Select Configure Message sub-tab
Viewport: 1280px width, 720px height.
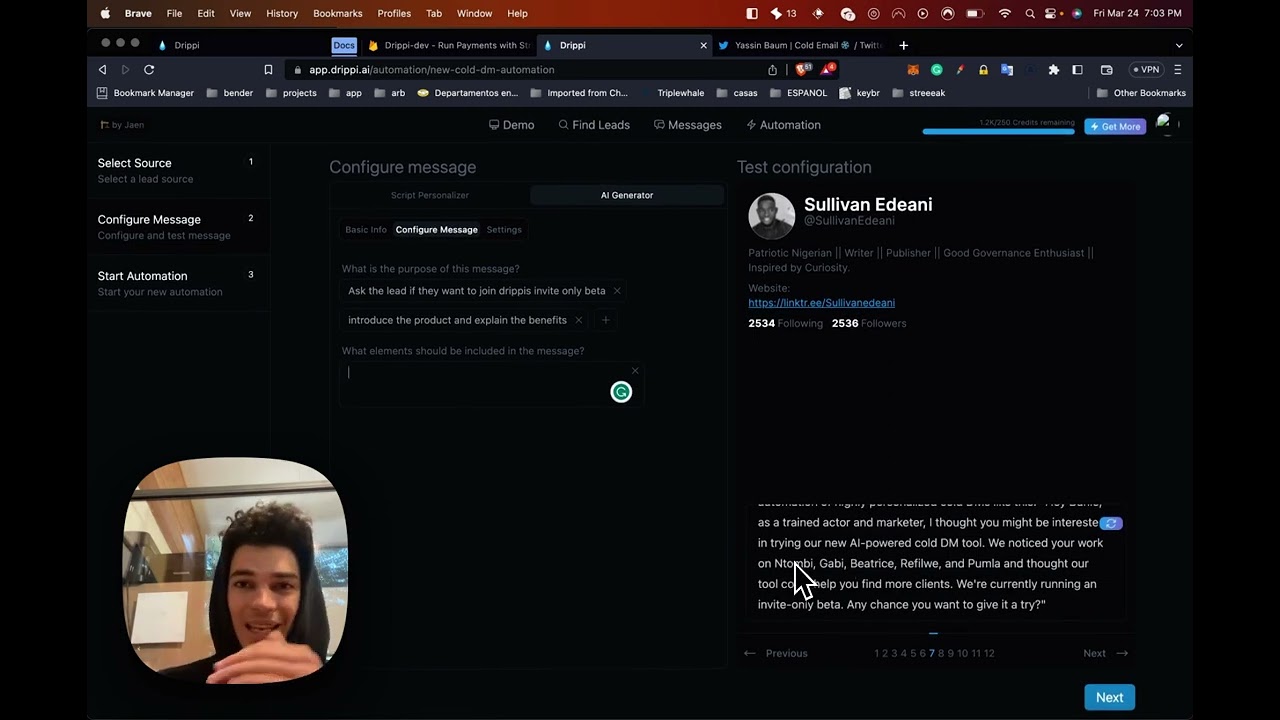[x=436, y=230]
